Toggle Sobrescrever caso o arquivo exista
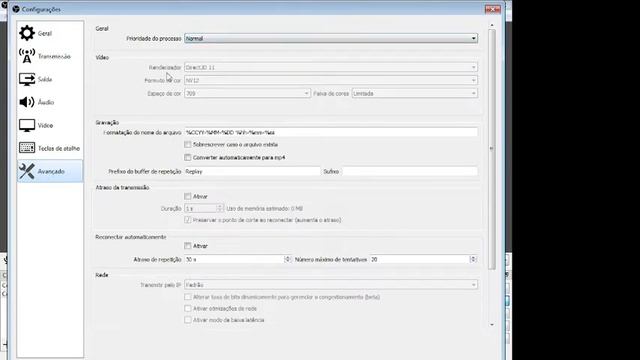The image size is (640, 360). tap(188, 144)
